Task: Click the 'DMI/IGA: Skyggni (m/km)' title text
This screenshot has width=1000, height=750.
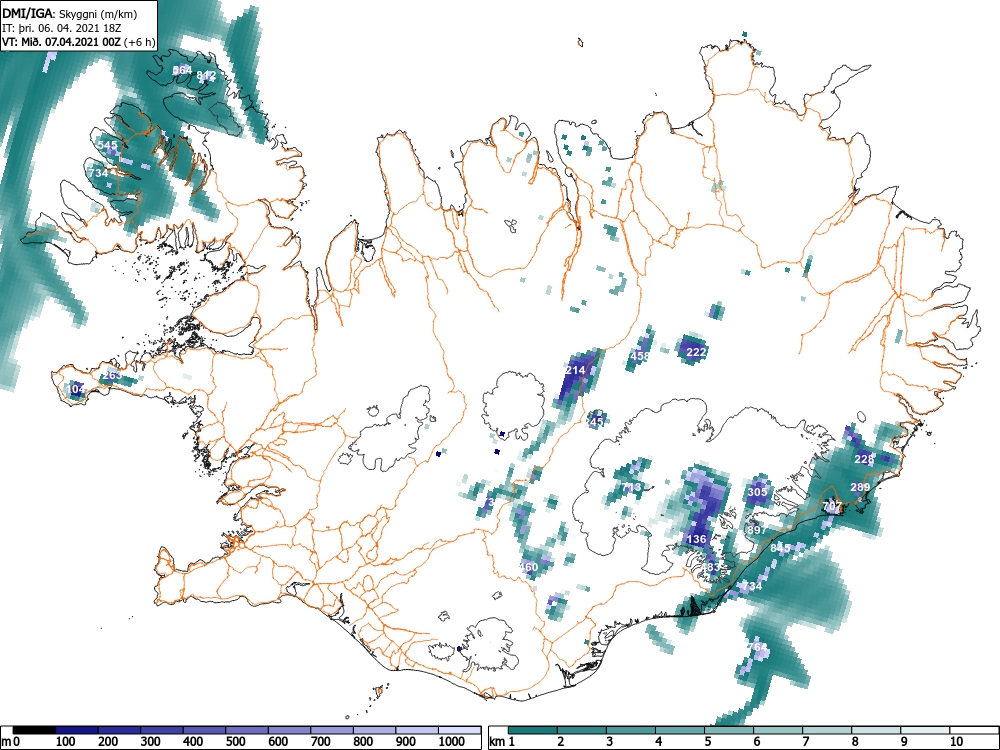Action: (x=70, y=14)
